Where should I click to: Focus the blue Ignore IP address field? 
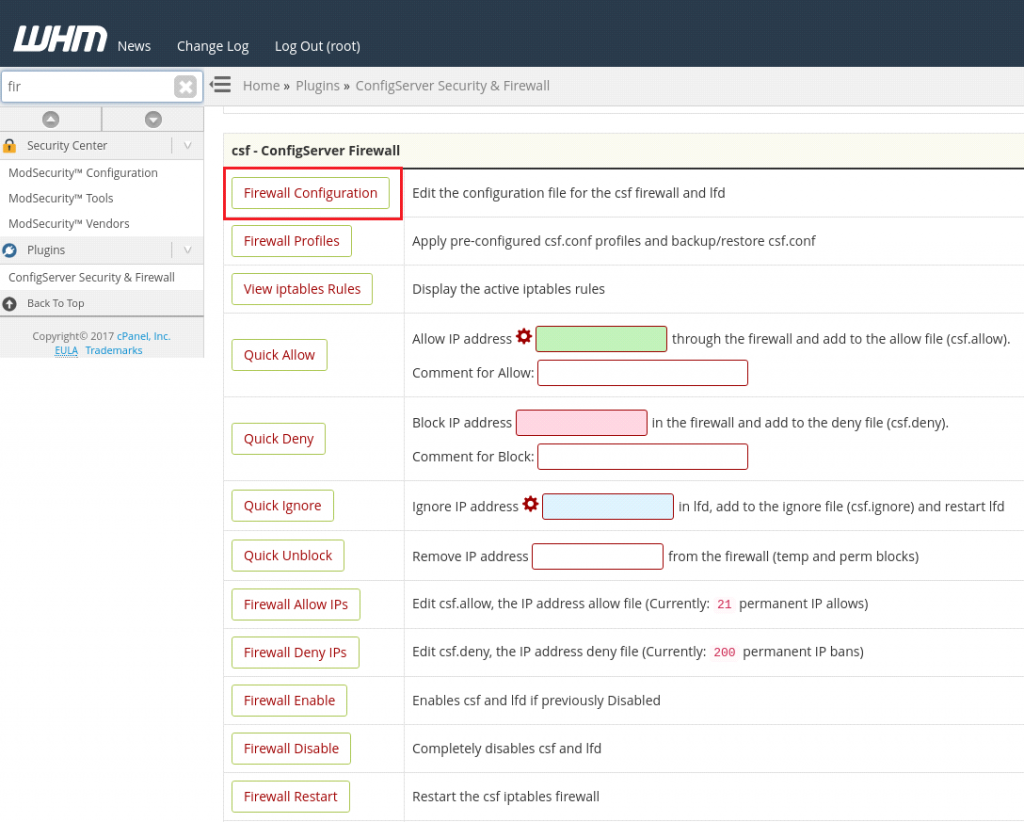coord(607,507)
